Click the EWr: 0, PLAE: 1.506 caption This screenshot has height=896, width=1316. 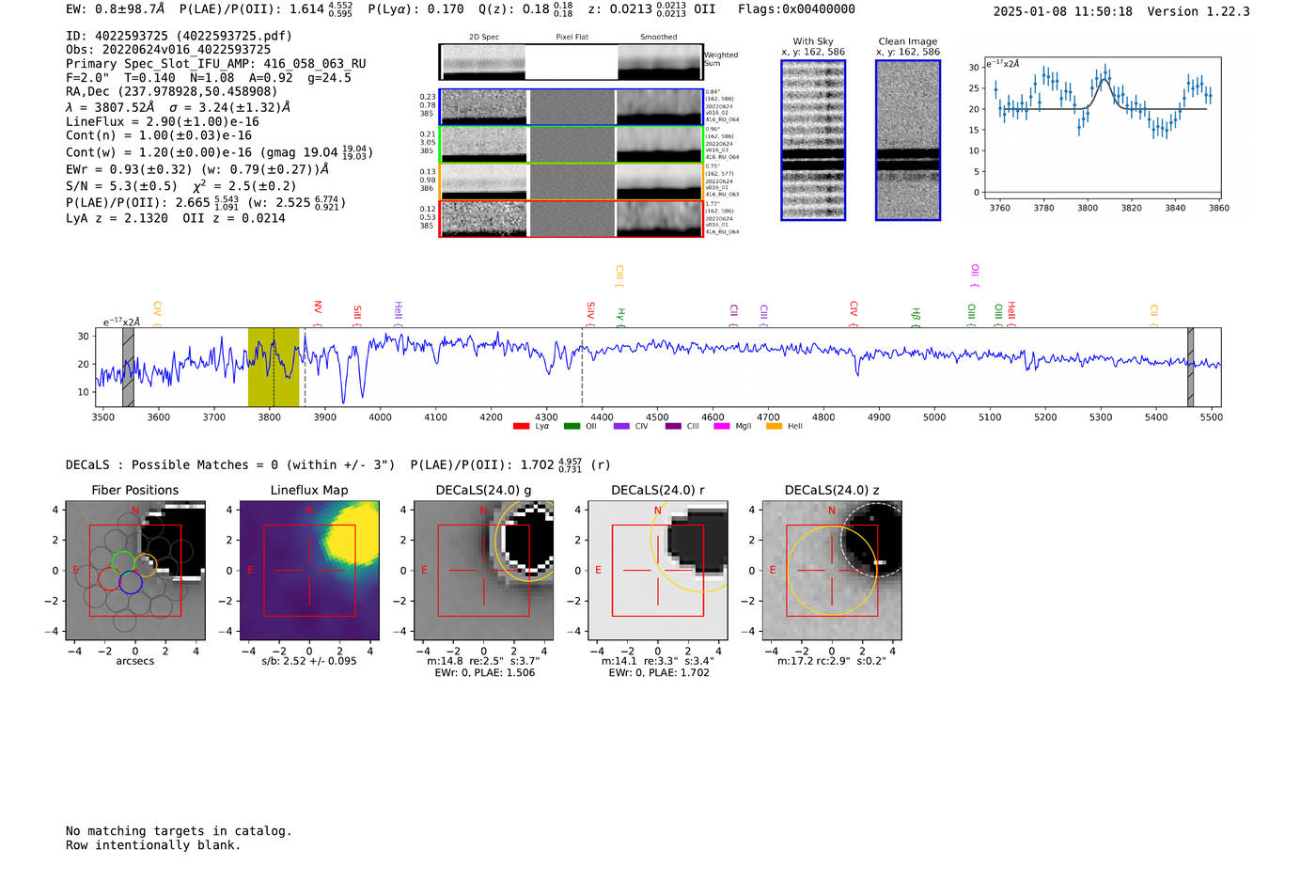[x=485, y=673]
